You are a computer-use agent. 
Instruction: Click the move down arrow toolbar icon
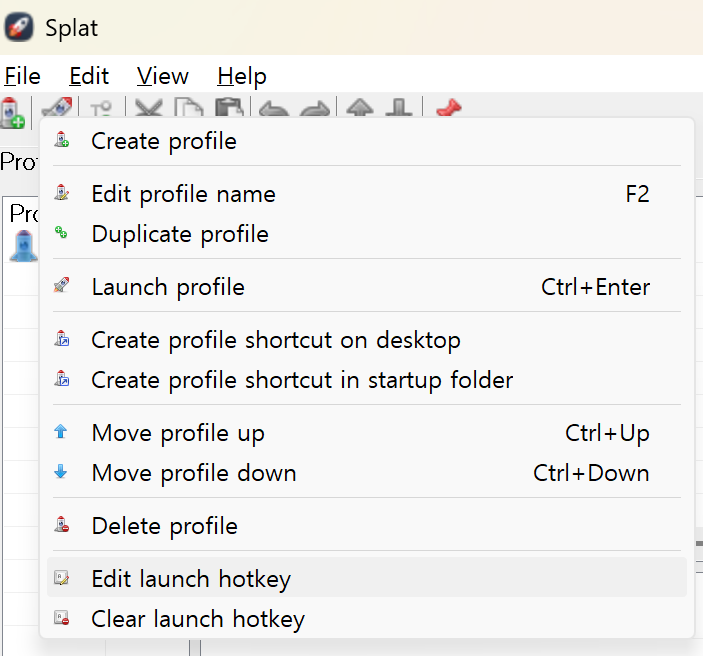click(x=399, y=108)
